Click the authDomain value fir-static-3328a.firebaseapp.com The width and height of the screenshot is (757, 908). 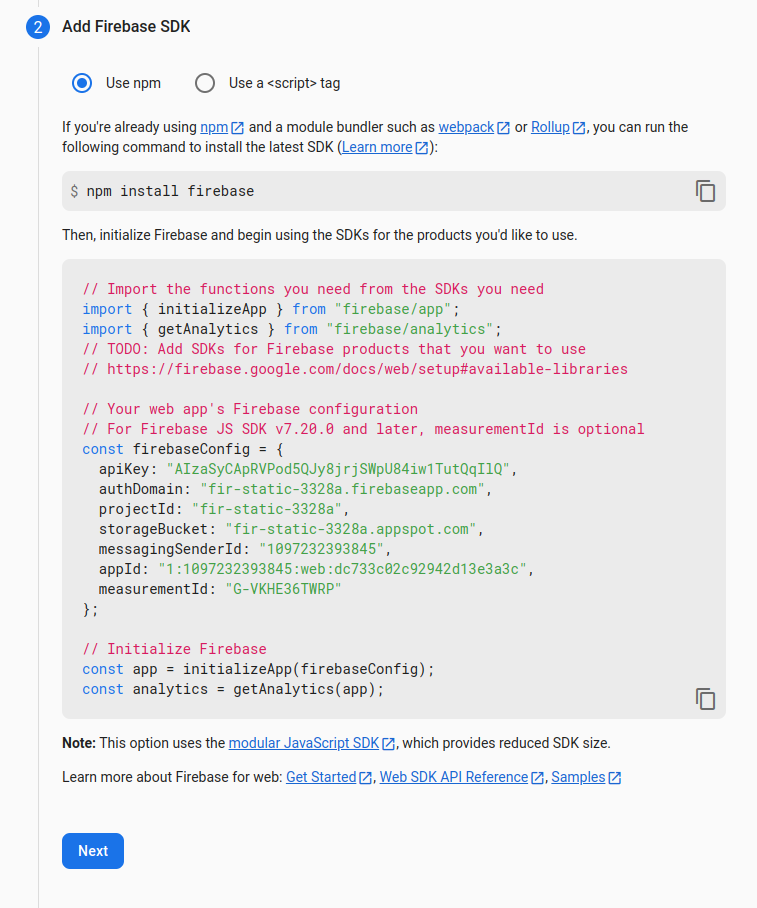click(342, 489)
